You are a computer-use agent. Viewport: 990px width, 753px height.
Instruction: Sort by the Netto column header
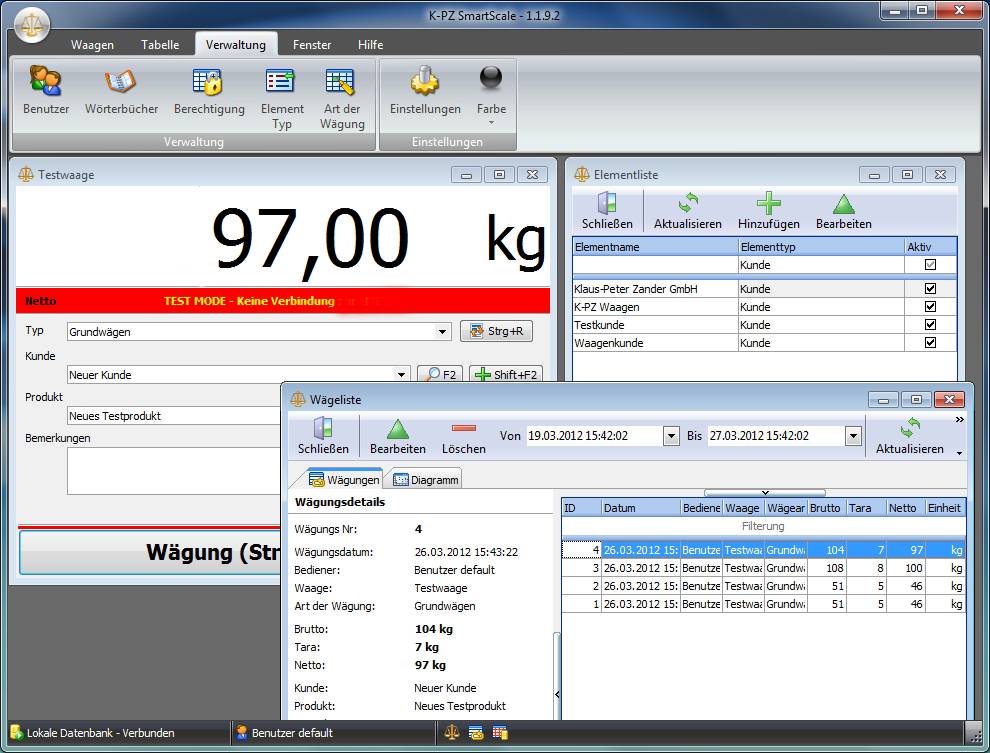(905, 508)
